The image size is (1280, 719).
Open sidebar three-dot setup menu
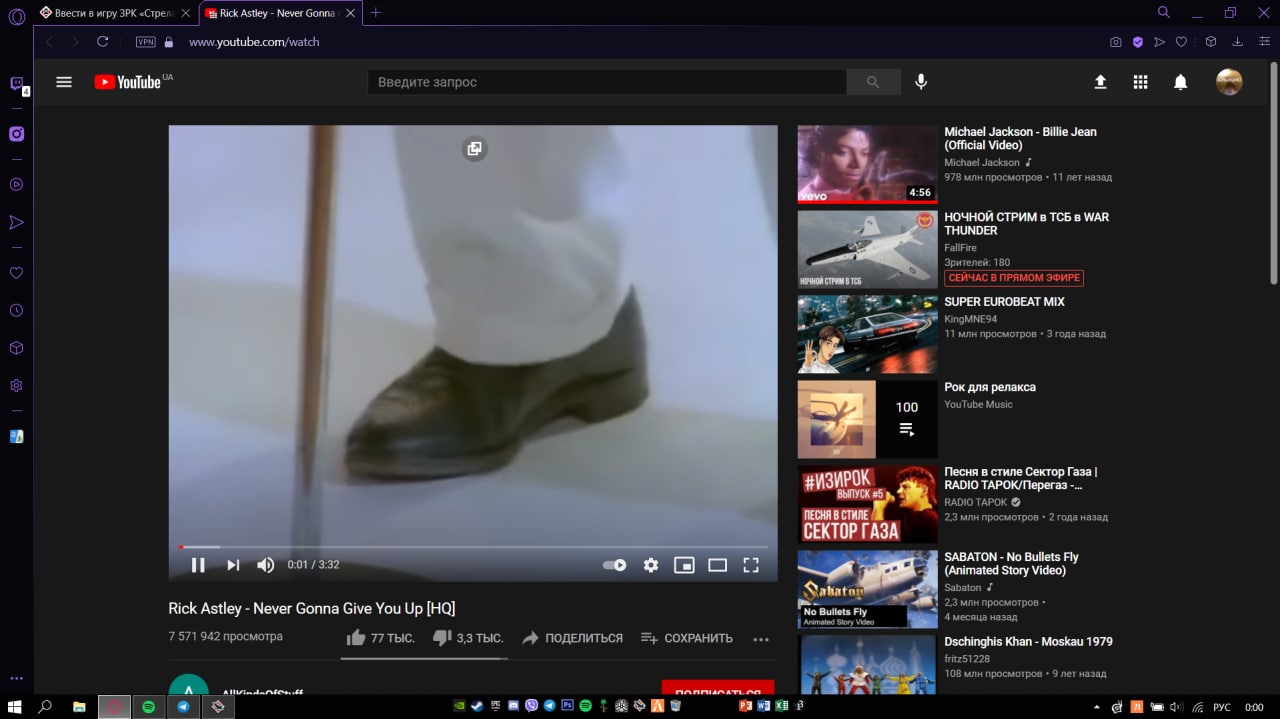[17, 678]
